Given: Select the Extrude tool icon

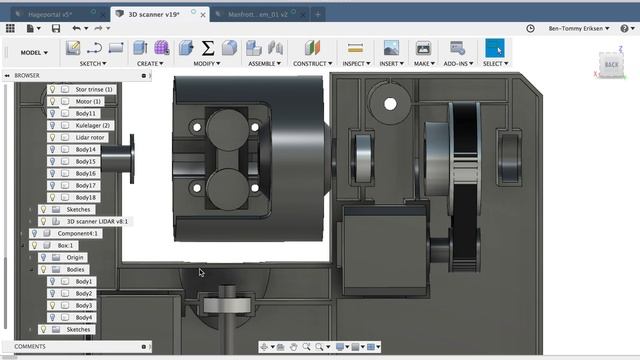Looking at the screenshot, I should point(140,48).
